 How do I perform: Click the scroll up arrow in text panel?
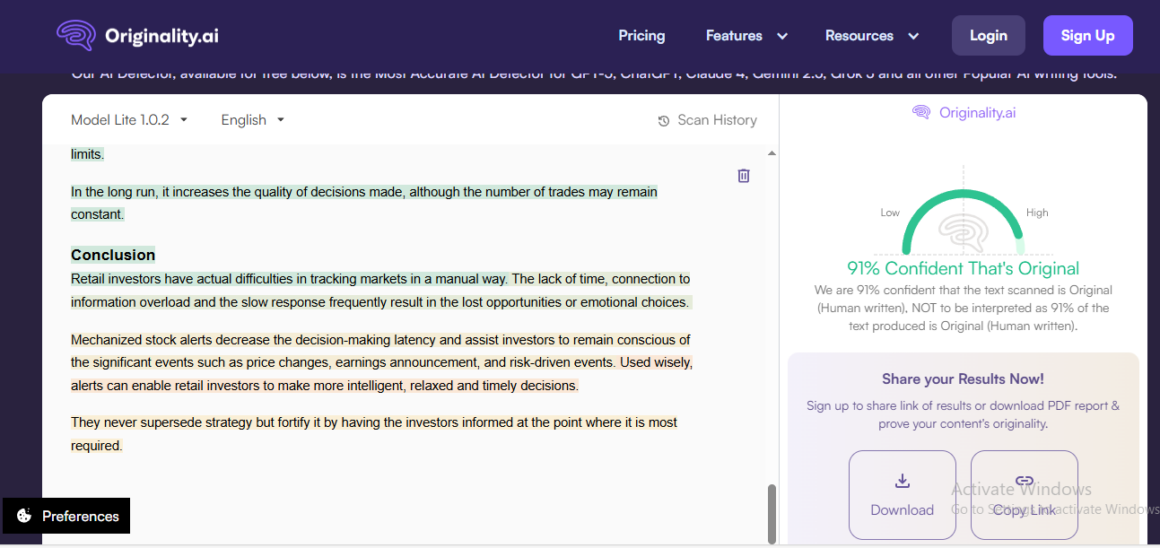click(771, 154)
